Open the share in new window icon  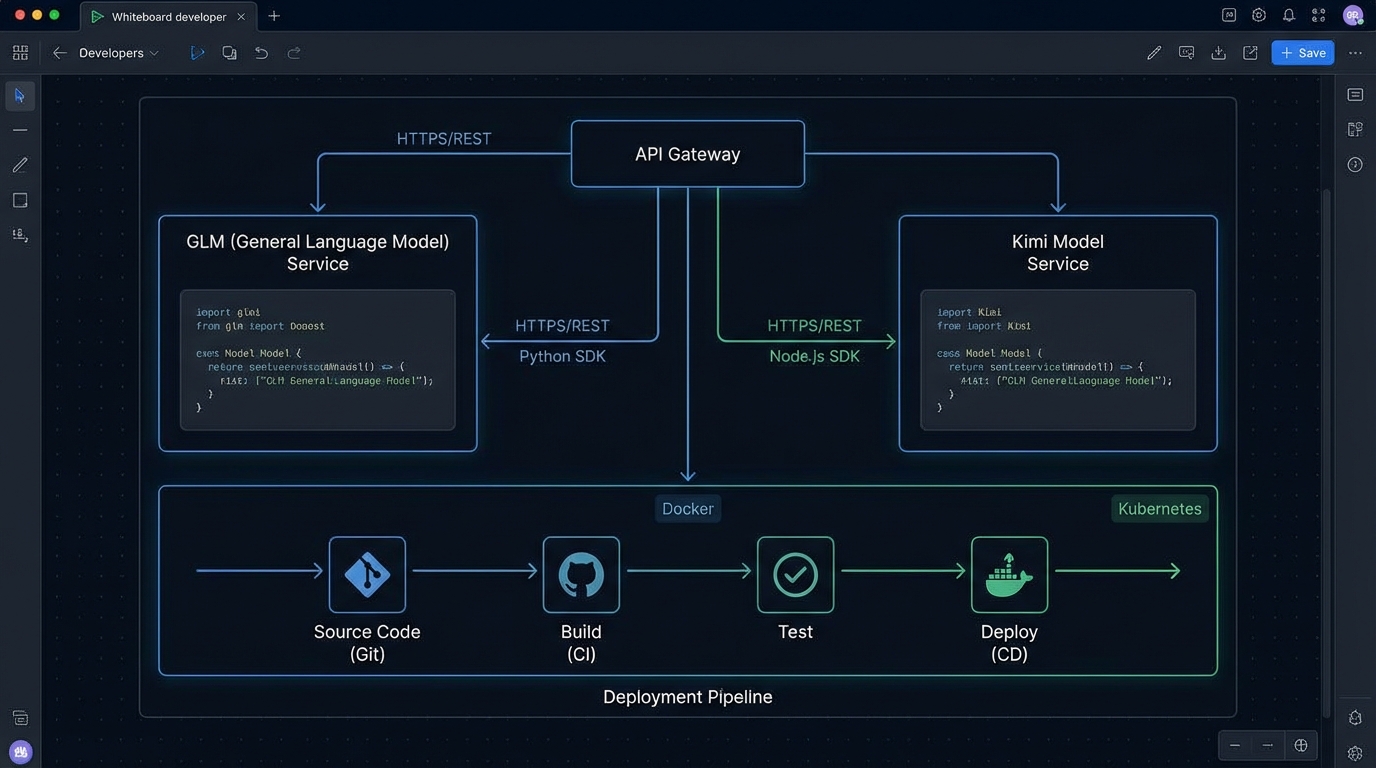tap(1250, 52)
